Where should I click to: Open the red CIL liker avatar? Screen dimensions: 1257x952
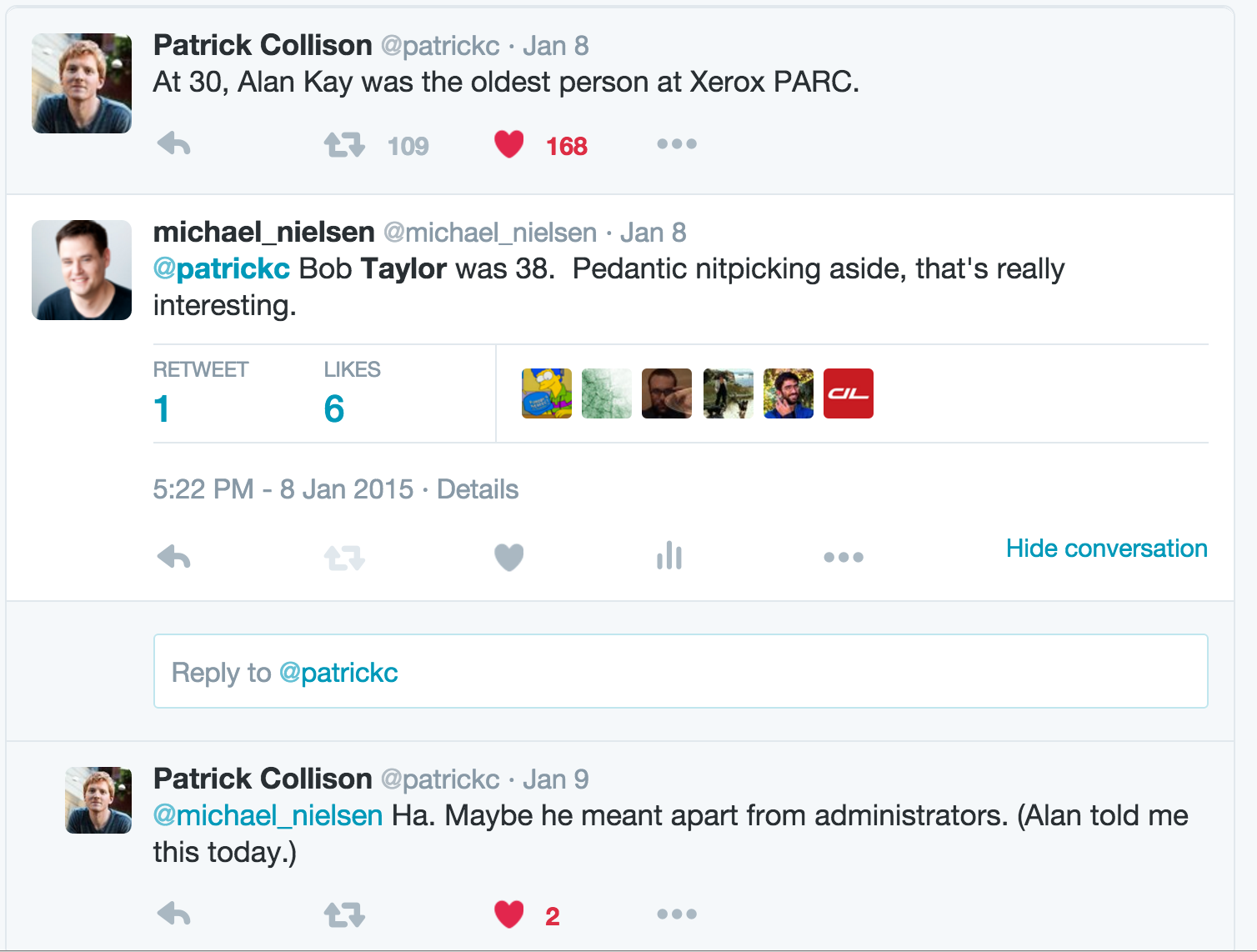(x=849, y=393)
